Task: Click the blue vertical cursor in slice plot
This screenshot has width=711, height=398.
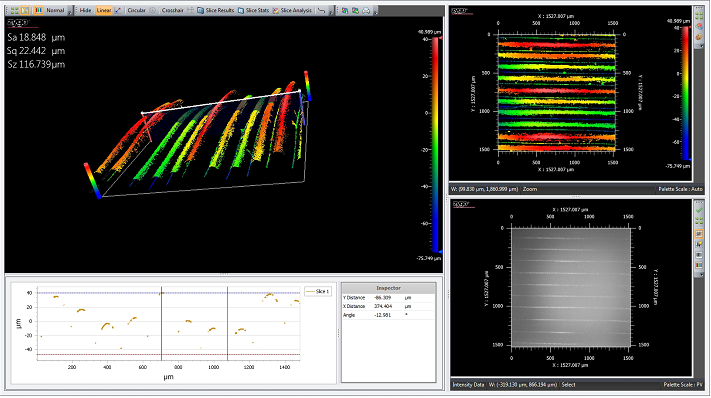Action: click(161, 324)
